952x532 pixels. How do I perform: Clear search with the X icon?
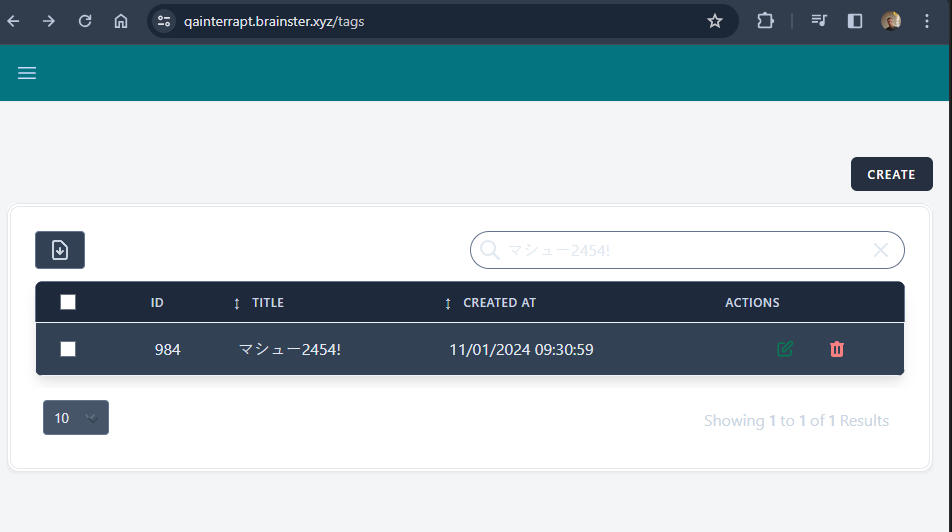click(881, 250)
